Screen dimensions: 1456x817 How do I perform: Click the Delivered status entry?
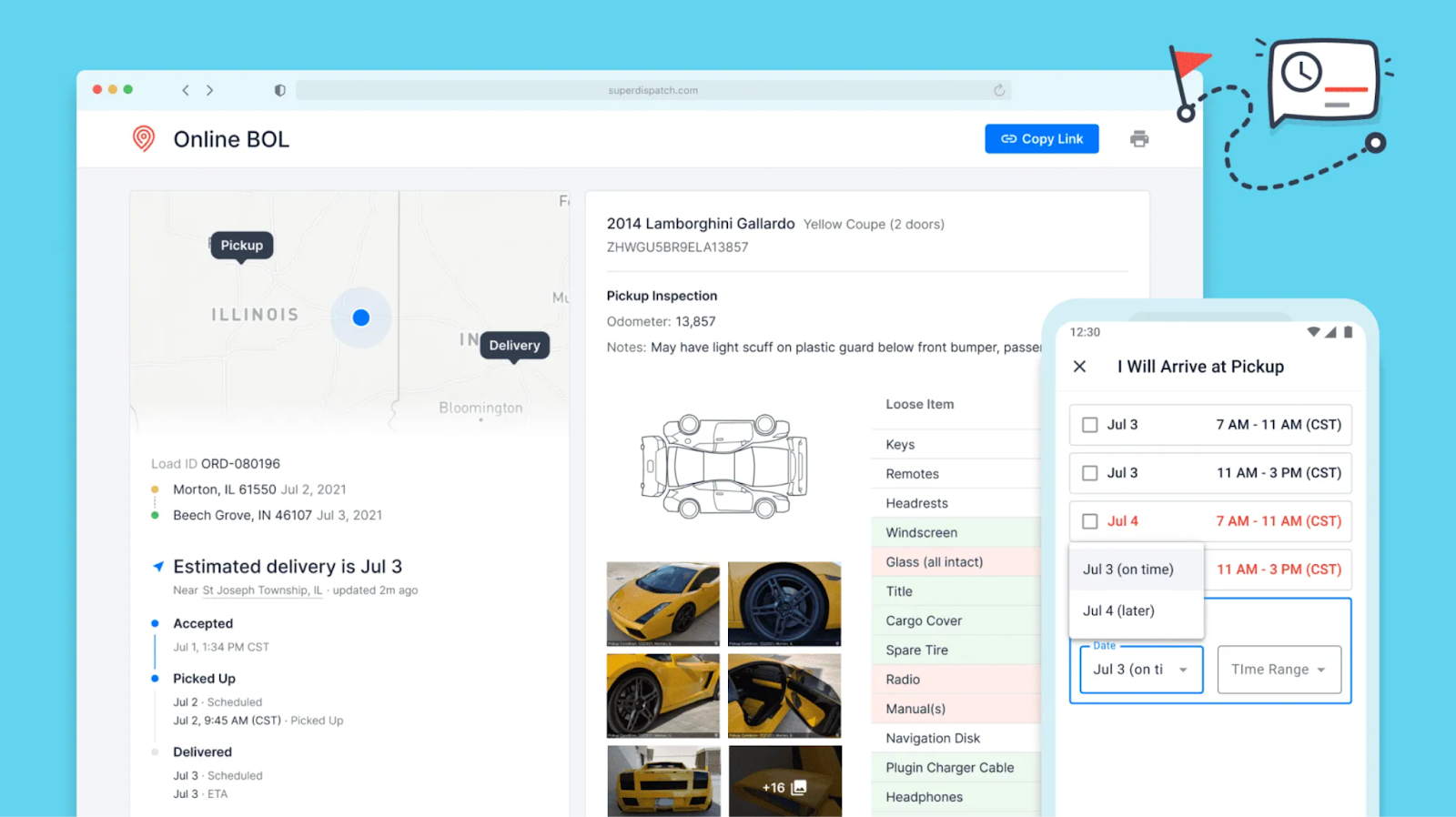pyautogui.click(x=202, y=752)
